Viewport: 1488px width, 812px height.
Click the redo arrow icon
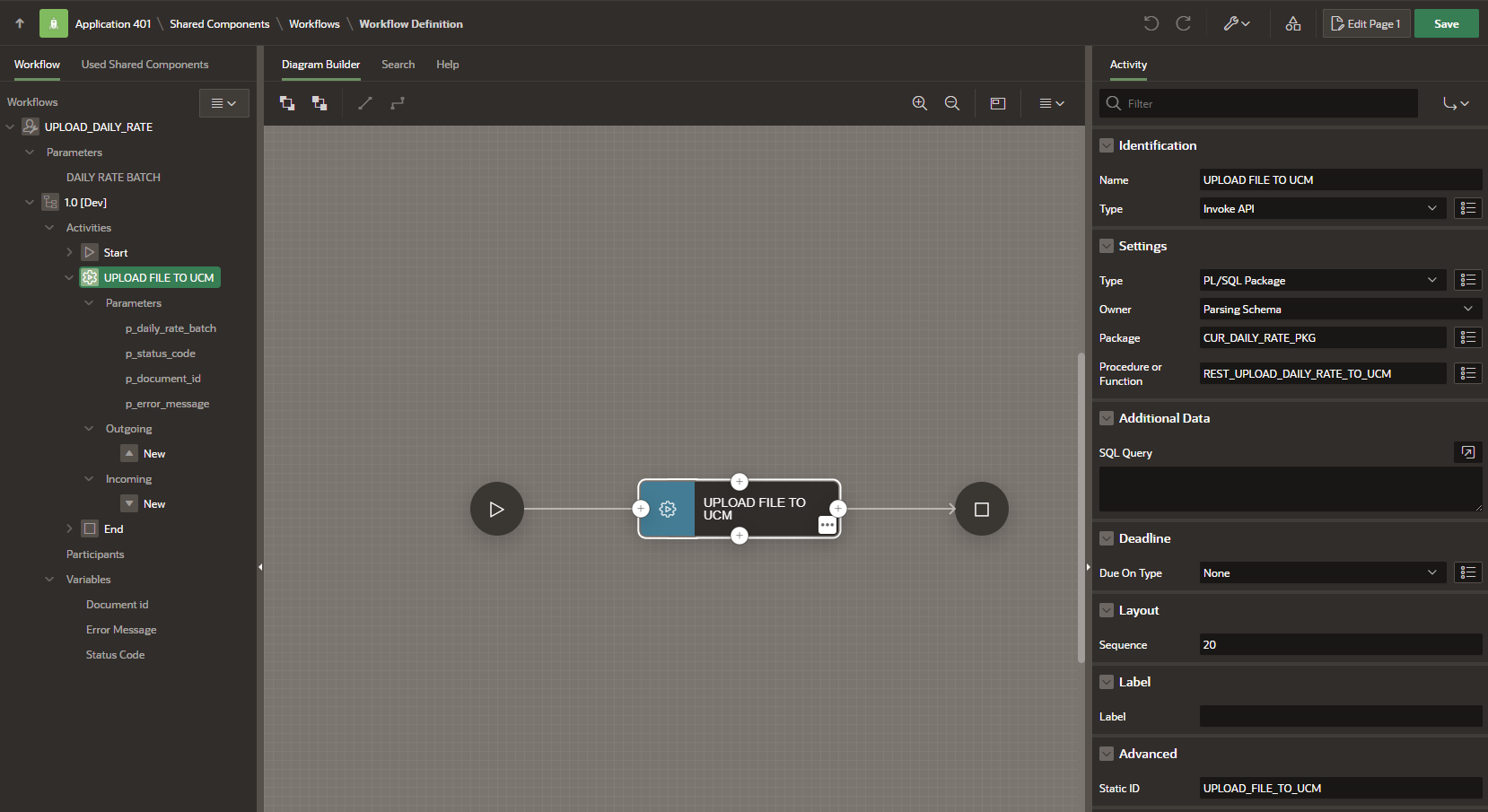(1183, 23)
